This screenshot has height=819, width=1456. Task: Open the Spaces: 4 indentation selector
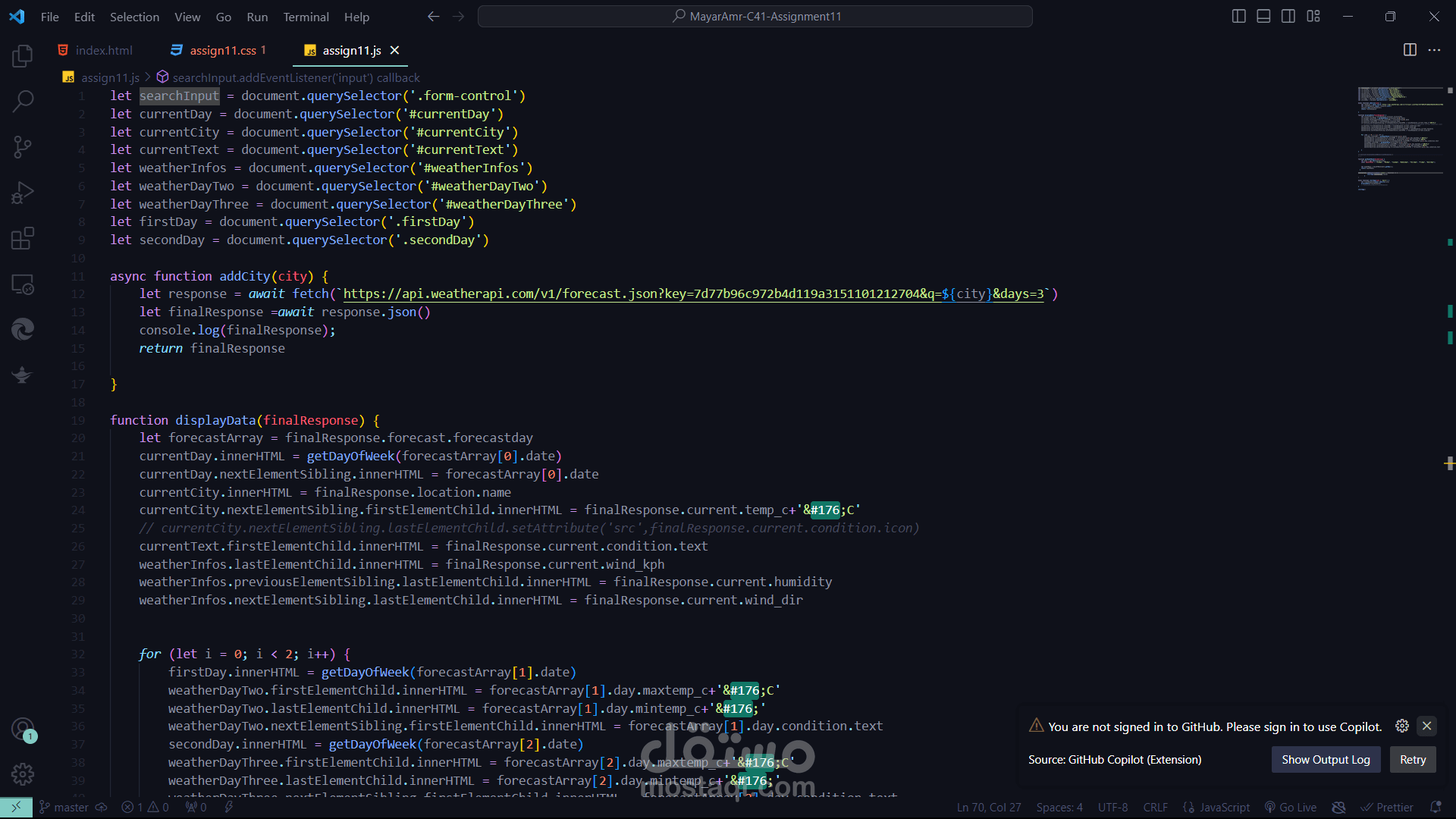(x=1059, y=808)
